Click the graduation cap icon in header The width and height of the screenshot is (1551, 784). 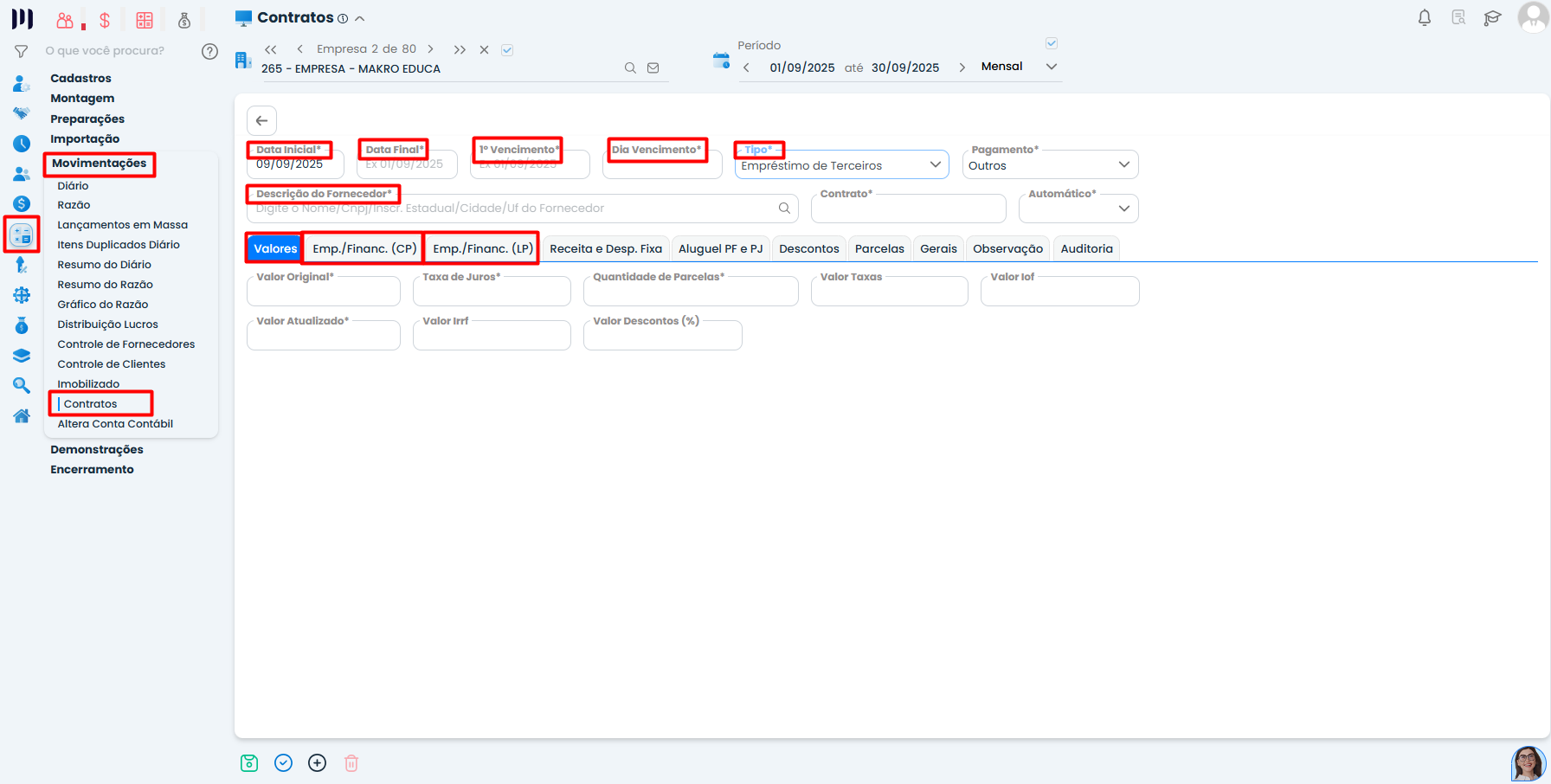click(x=1492, y=18)
